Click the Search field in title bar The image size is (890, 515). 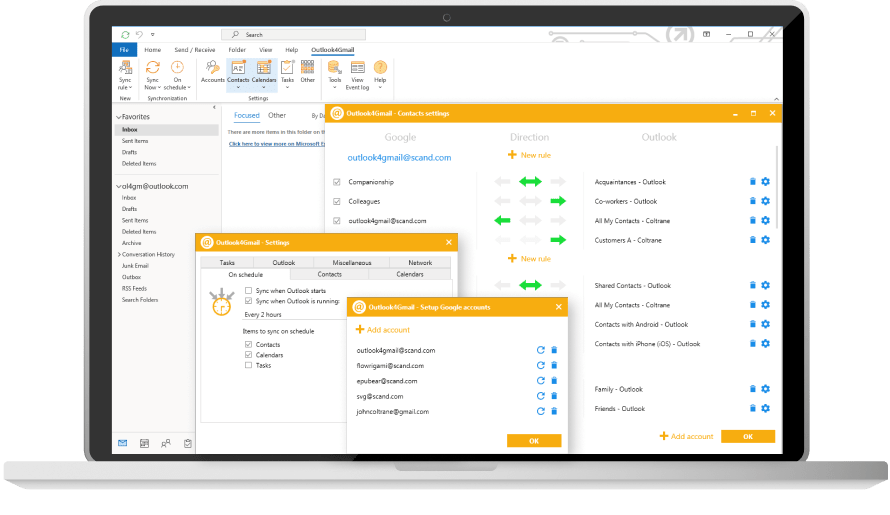(x=293, y=35)
